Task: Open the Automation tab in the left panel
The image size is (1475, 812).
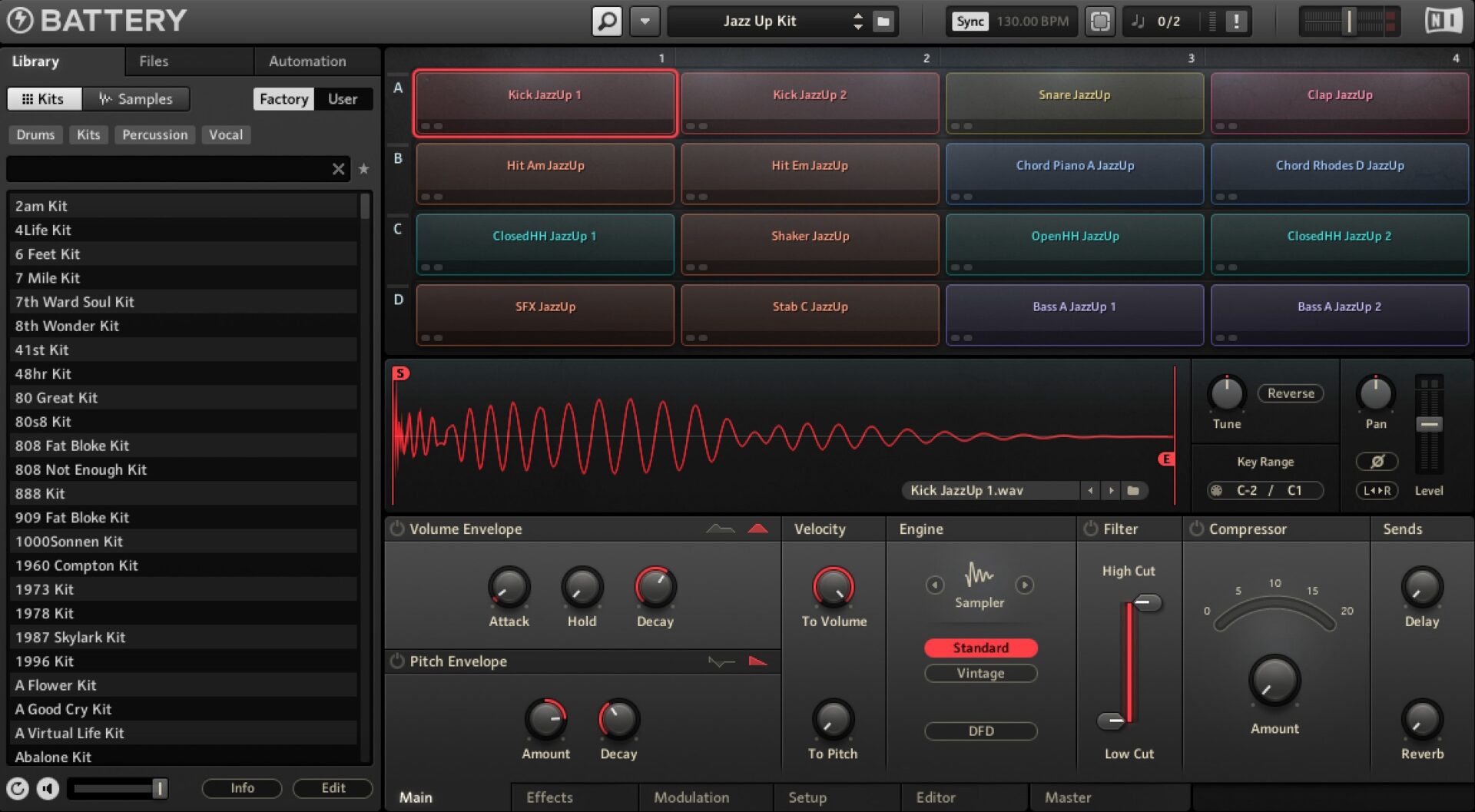Action: [x=307, y=61]
